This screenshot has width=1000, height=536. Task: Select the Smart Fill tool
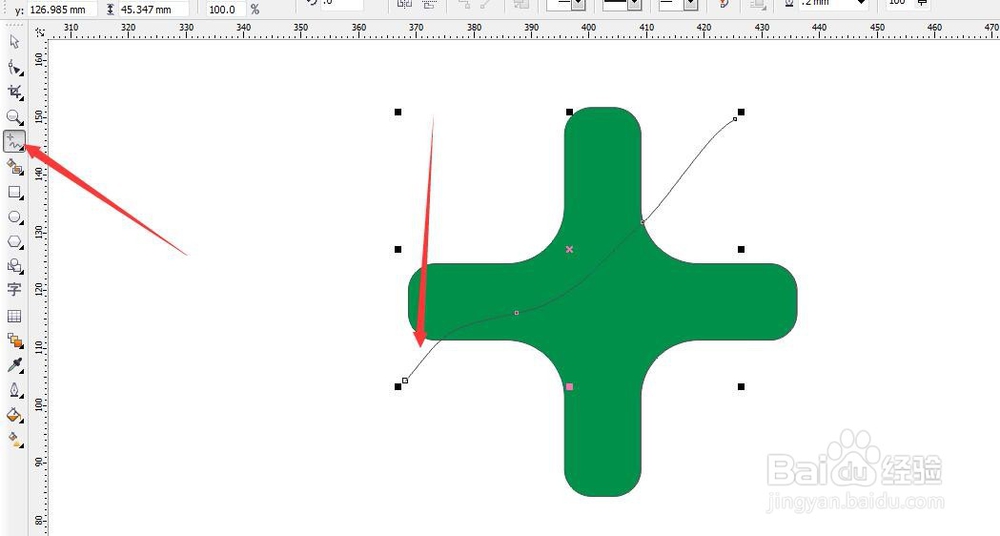(14, 167)
